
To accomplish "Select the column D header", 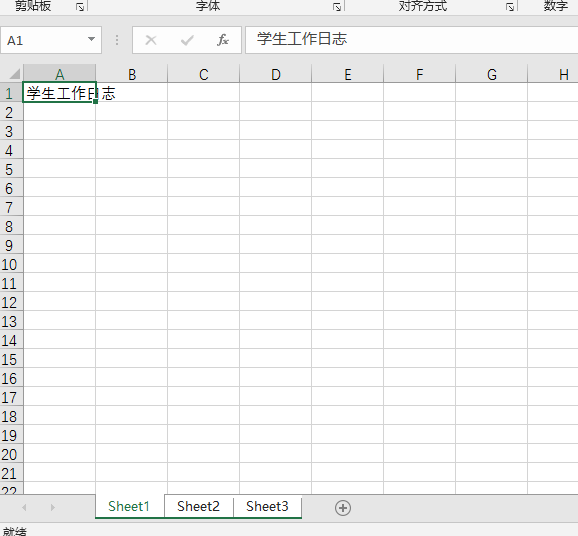I will coord(275,74).
